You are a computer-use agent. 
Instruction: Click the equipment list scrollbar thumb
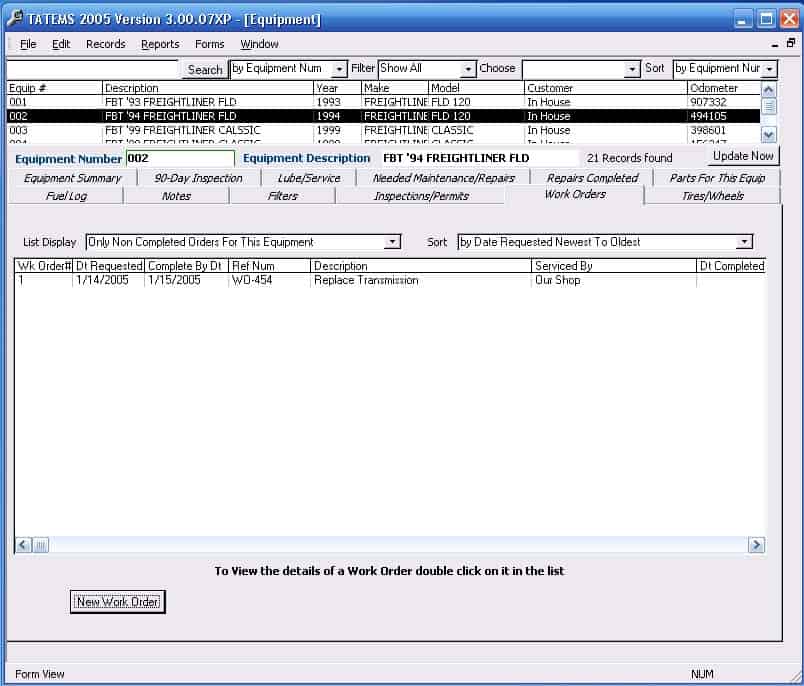[x=768, y=106]
